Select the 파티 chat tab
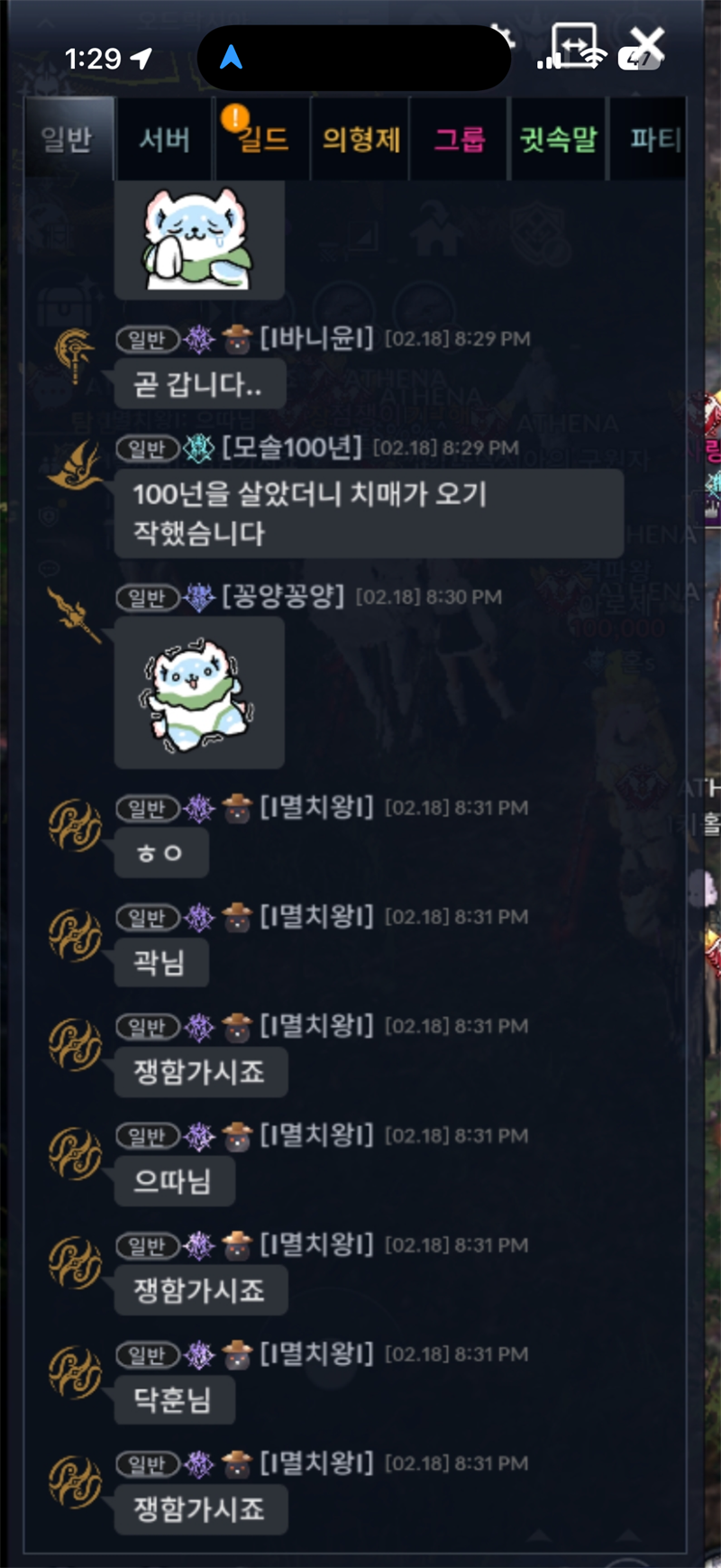This screenshot has width=721, height=1568. tap(649, 139)
